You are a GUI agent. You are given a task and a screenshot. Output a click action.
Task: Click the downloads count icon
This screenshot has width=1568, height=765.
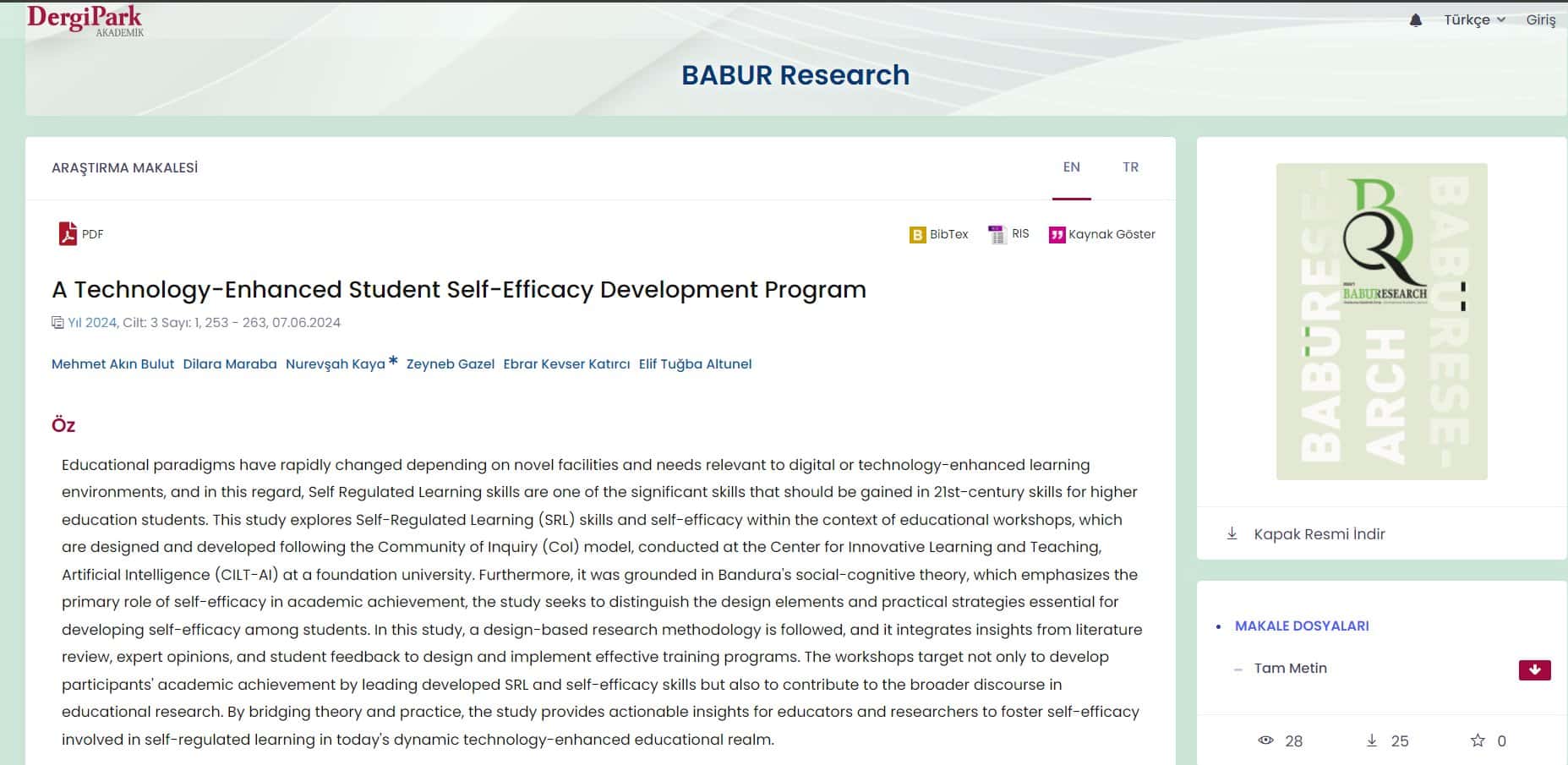(1371, 740)
